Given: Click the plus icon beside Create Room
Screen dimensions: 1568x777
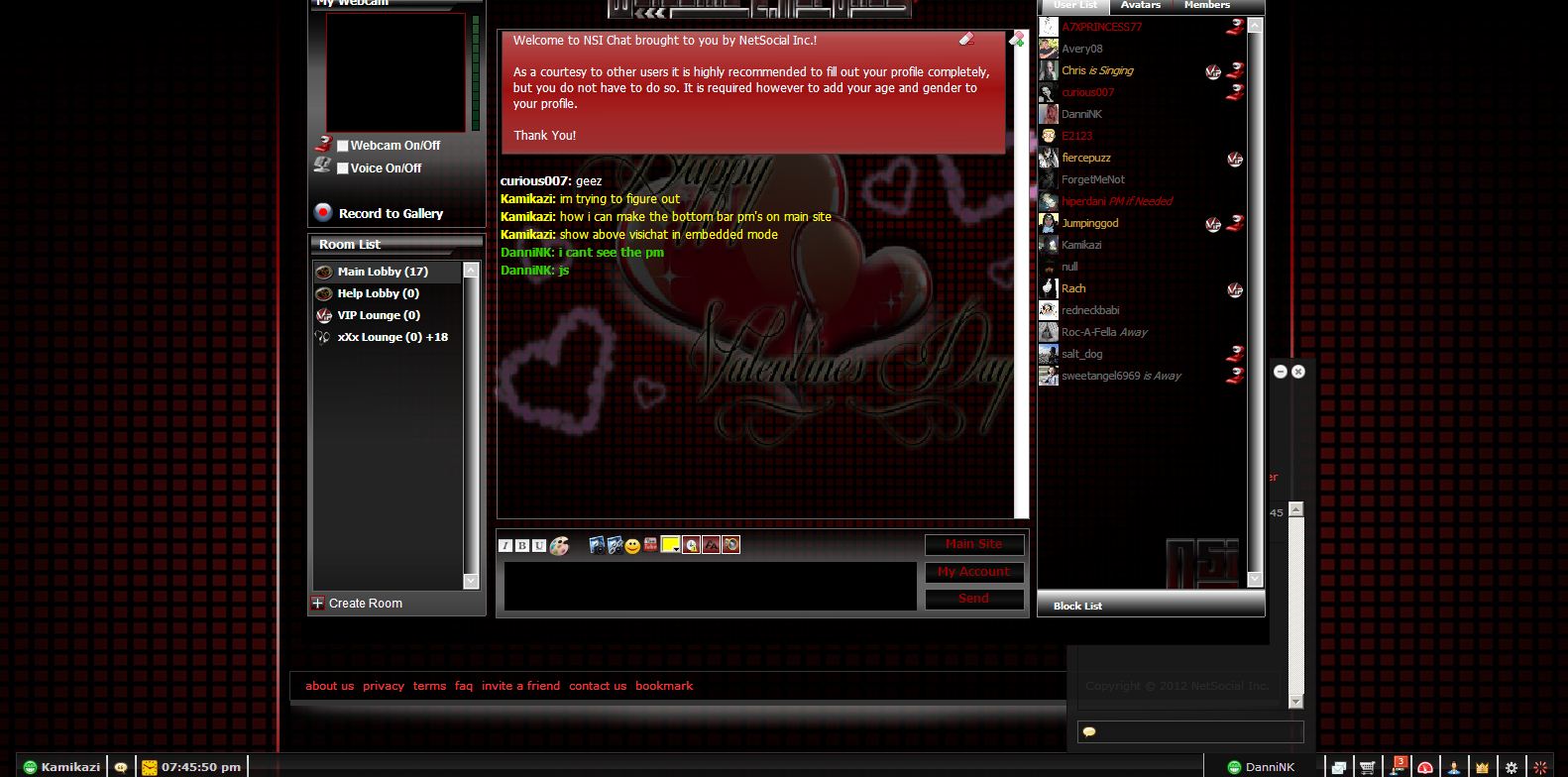Looking at the screenshot, I should (318, 603).
